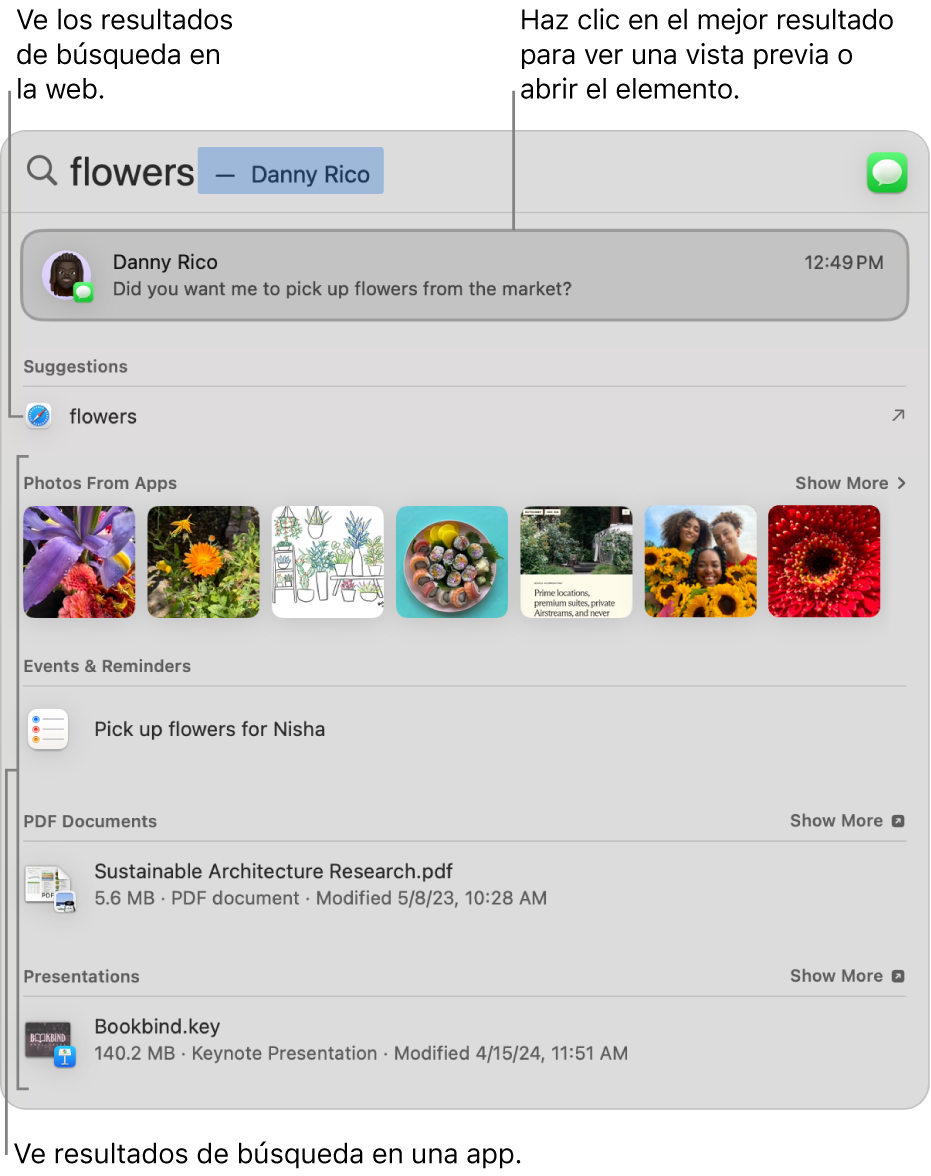Open the Pick up flowers for Nisha reminder

464,729
